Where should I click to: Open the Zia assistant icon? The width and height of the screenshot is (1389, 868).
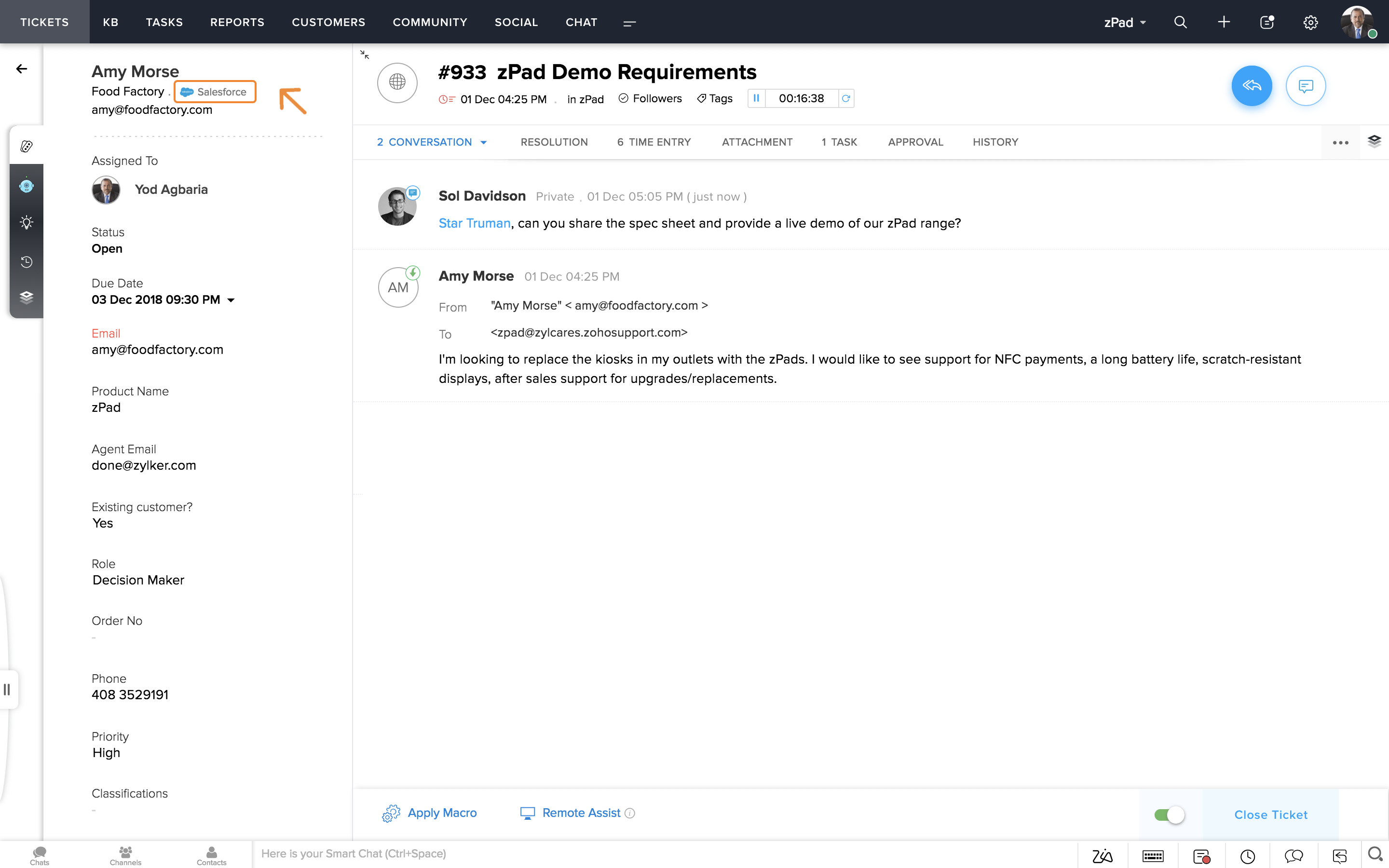click(1102, 856)
